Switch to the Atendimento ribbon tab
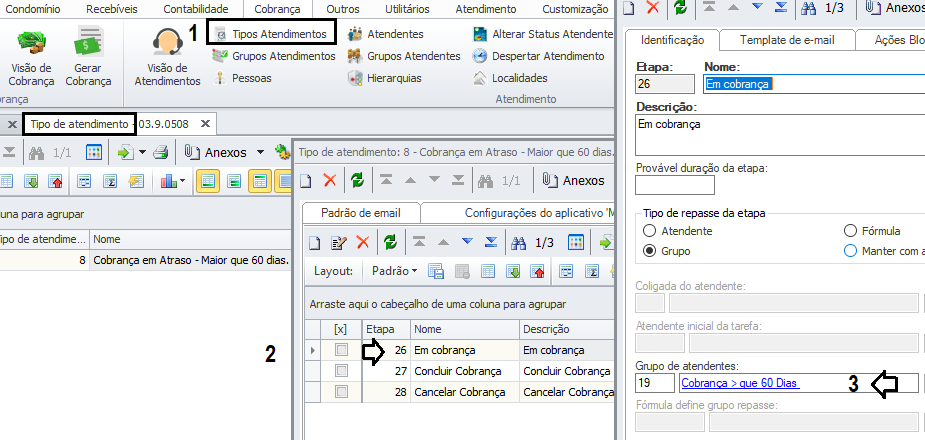This screenshot has width=925, height=440. [x=486, y=9]
